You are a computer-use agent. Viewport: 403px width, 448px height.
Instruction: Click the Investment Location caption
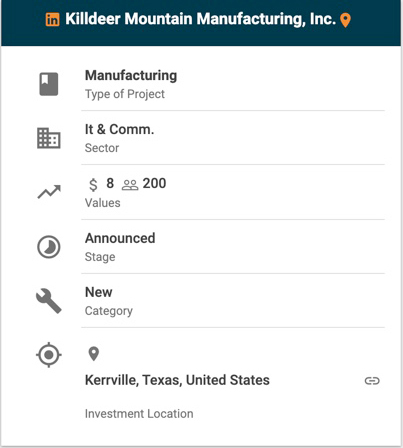click(139, 414)
